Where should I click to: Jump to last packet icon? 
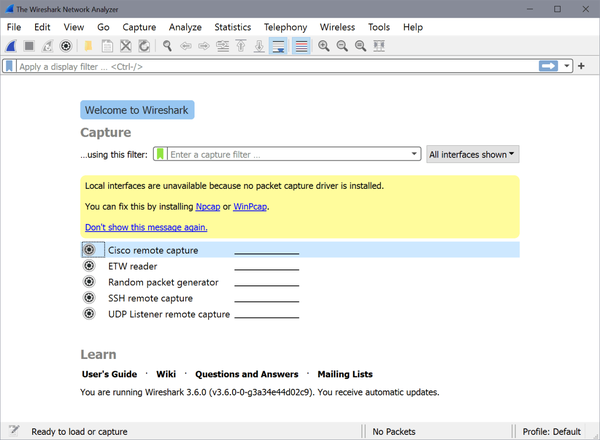[259, 46]
